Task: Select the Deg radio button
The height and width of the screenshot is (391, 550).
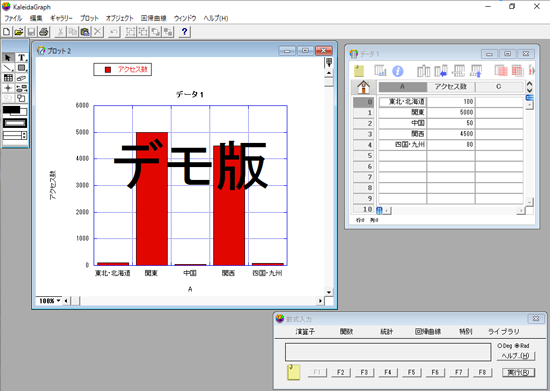Action: 499,346
